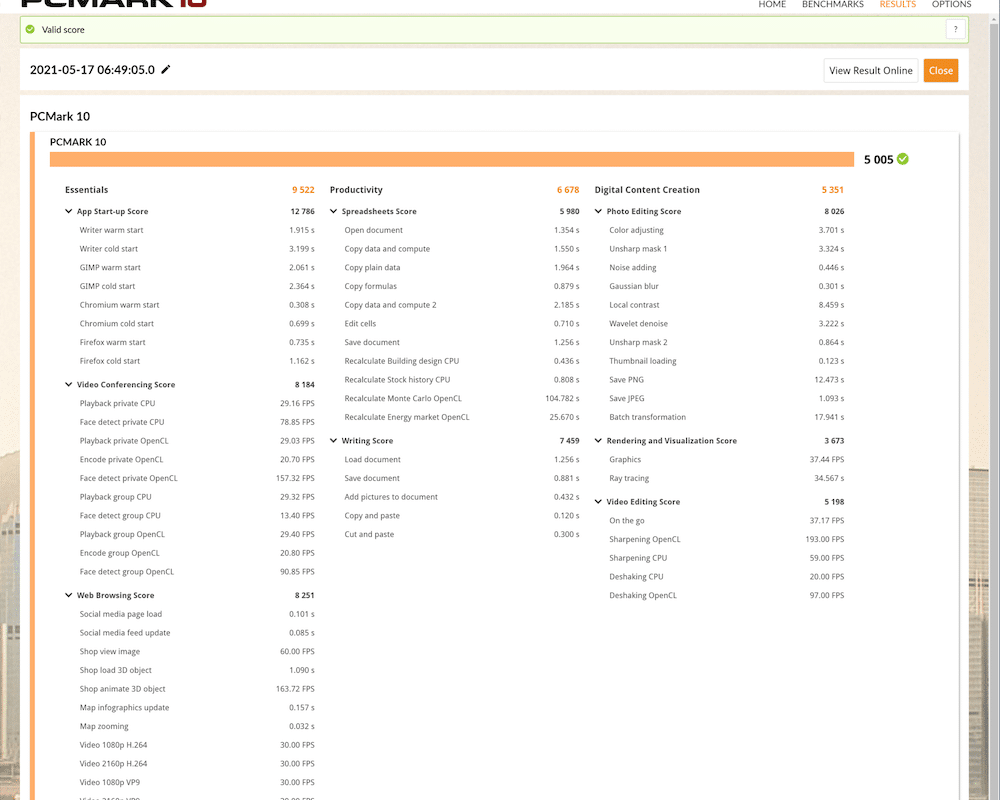Click Copy data and compute 2 row

point(462,305)
